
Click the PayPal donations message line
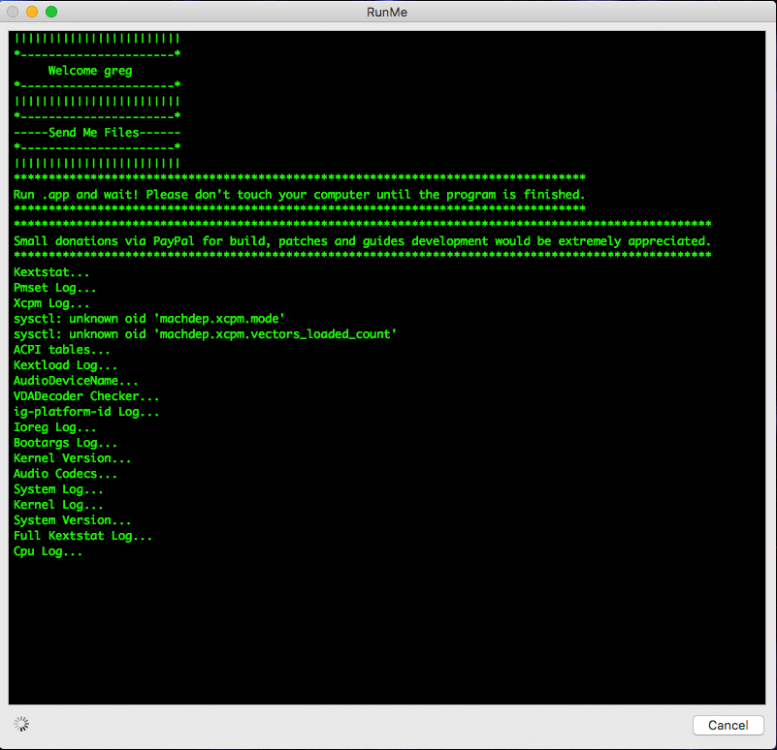pos(362,241)
